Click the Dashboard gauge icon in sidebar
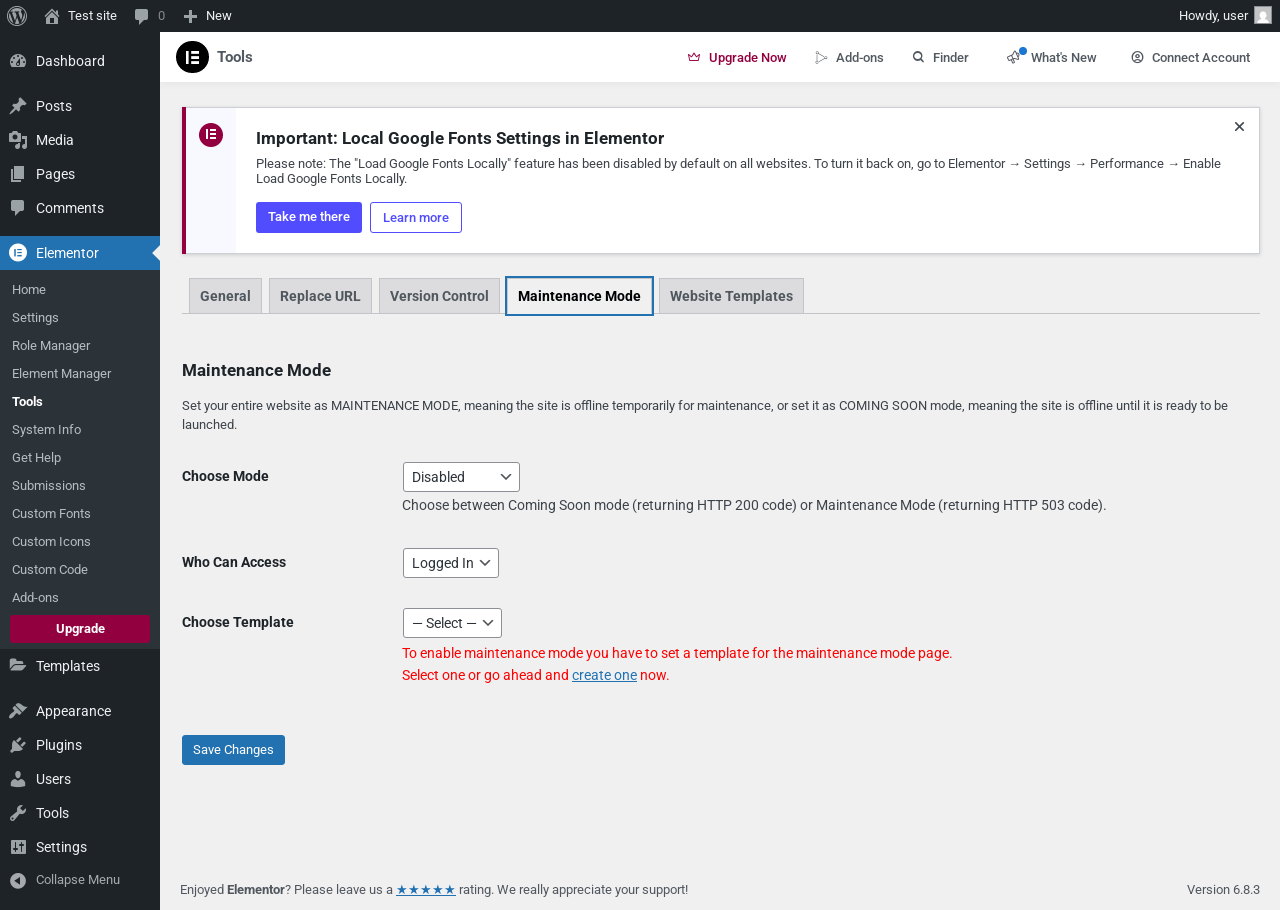The image size is (1280, 910). click(18, 61)
